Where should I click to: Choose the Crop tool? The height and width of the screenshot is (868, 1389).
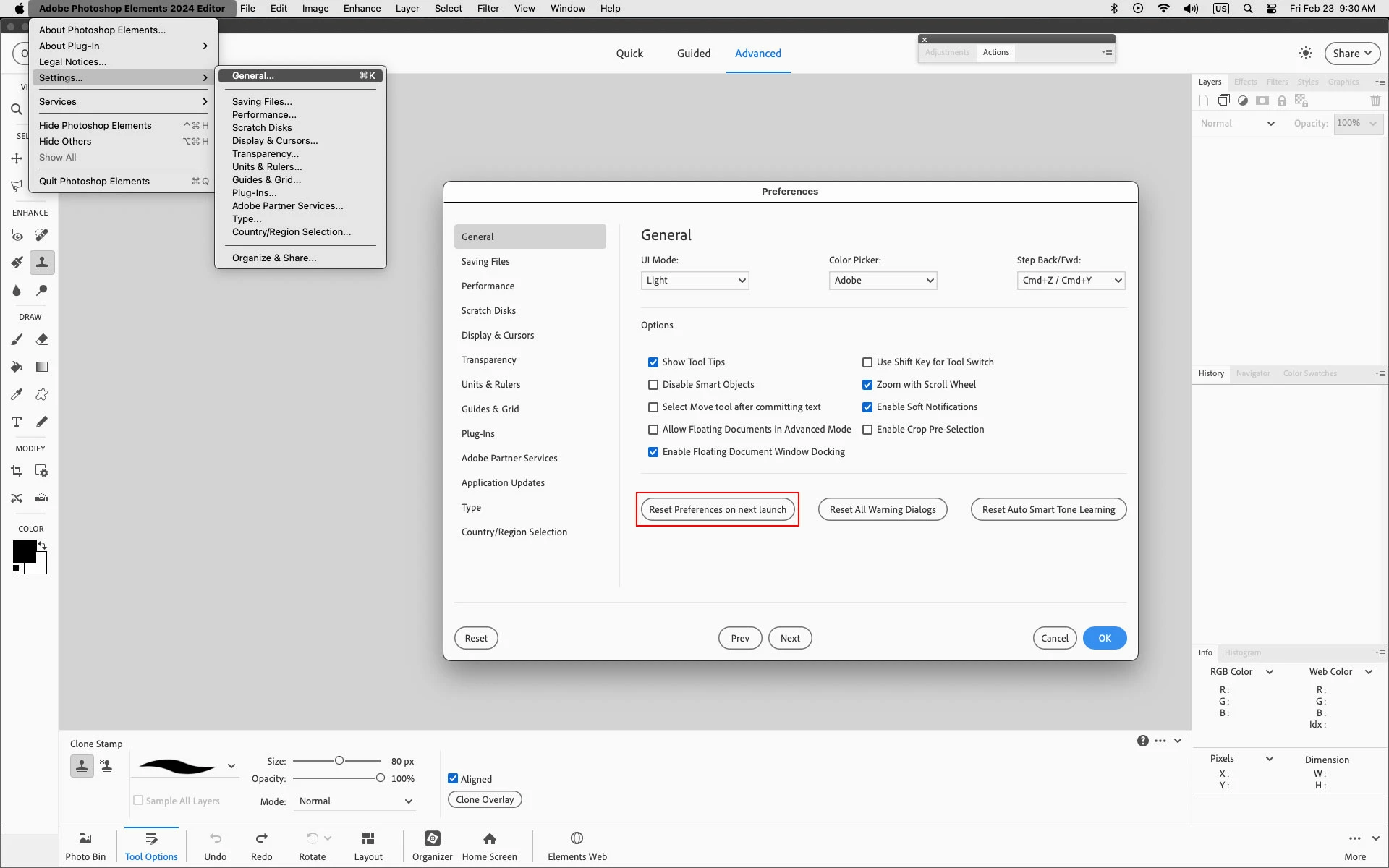(x=17, y=471)
